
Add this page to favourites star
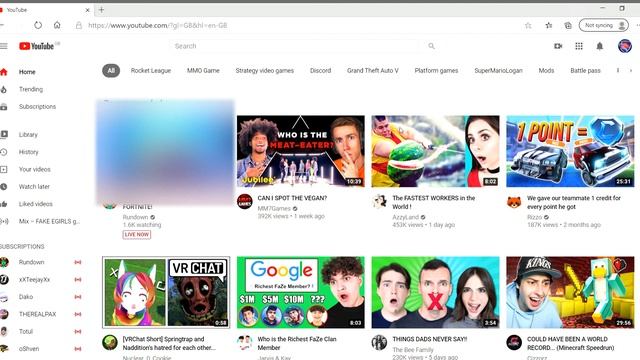(x=528, y=25)
